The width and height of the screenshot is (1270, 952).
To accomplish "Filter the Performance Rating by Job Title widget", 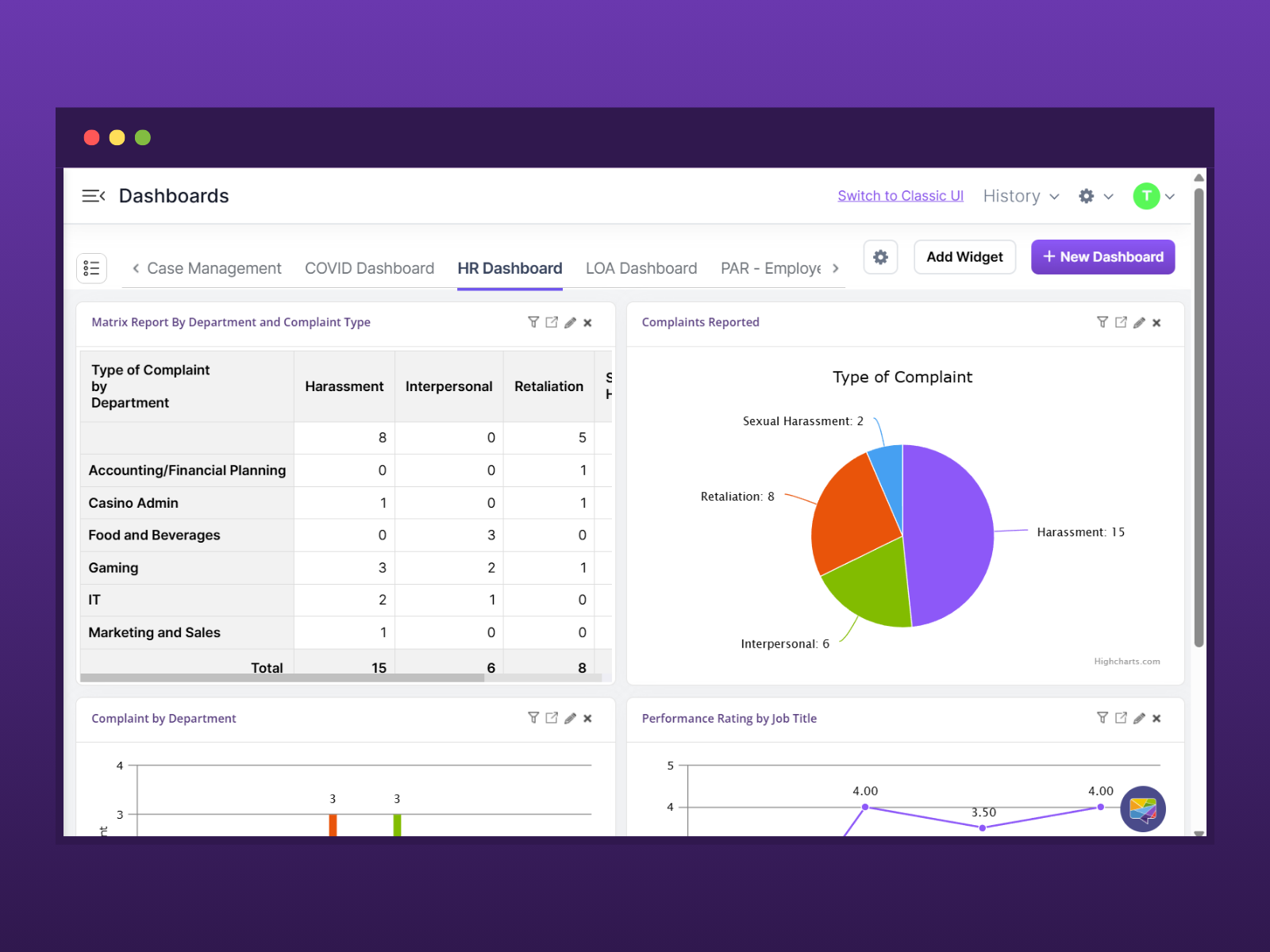I will [1103, 718].
